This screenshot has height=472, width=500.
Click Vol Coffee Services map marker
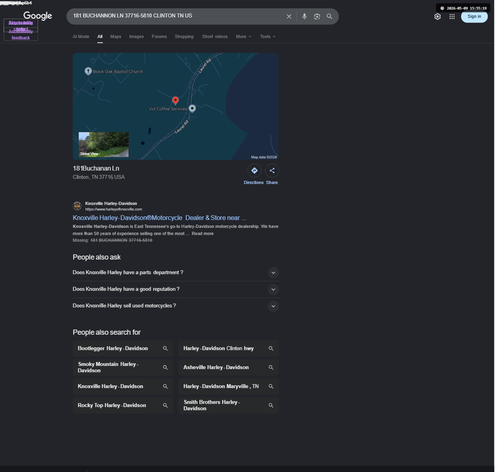[192, 108]
